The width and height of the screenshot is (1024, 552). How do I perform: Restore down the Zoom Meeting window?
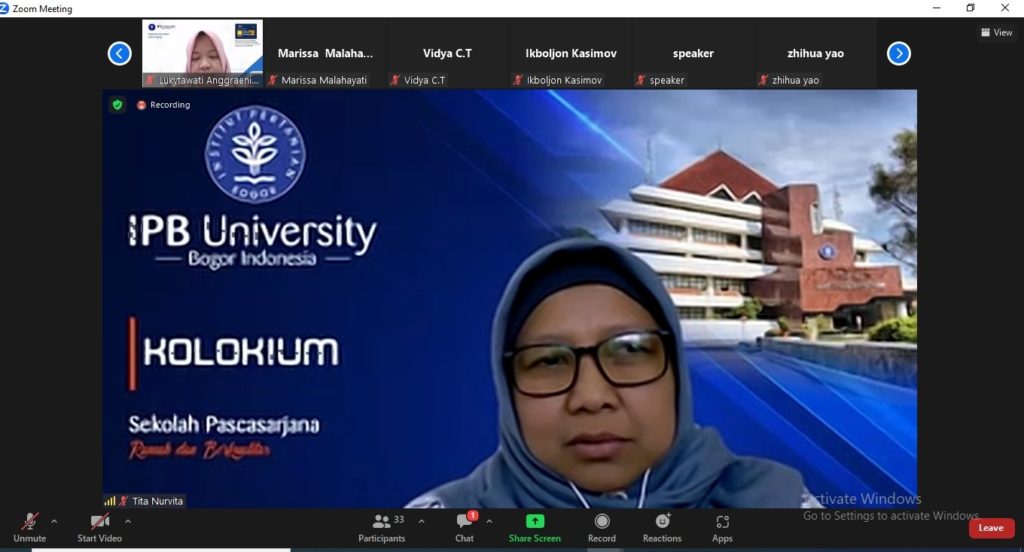tap(970, 8)
